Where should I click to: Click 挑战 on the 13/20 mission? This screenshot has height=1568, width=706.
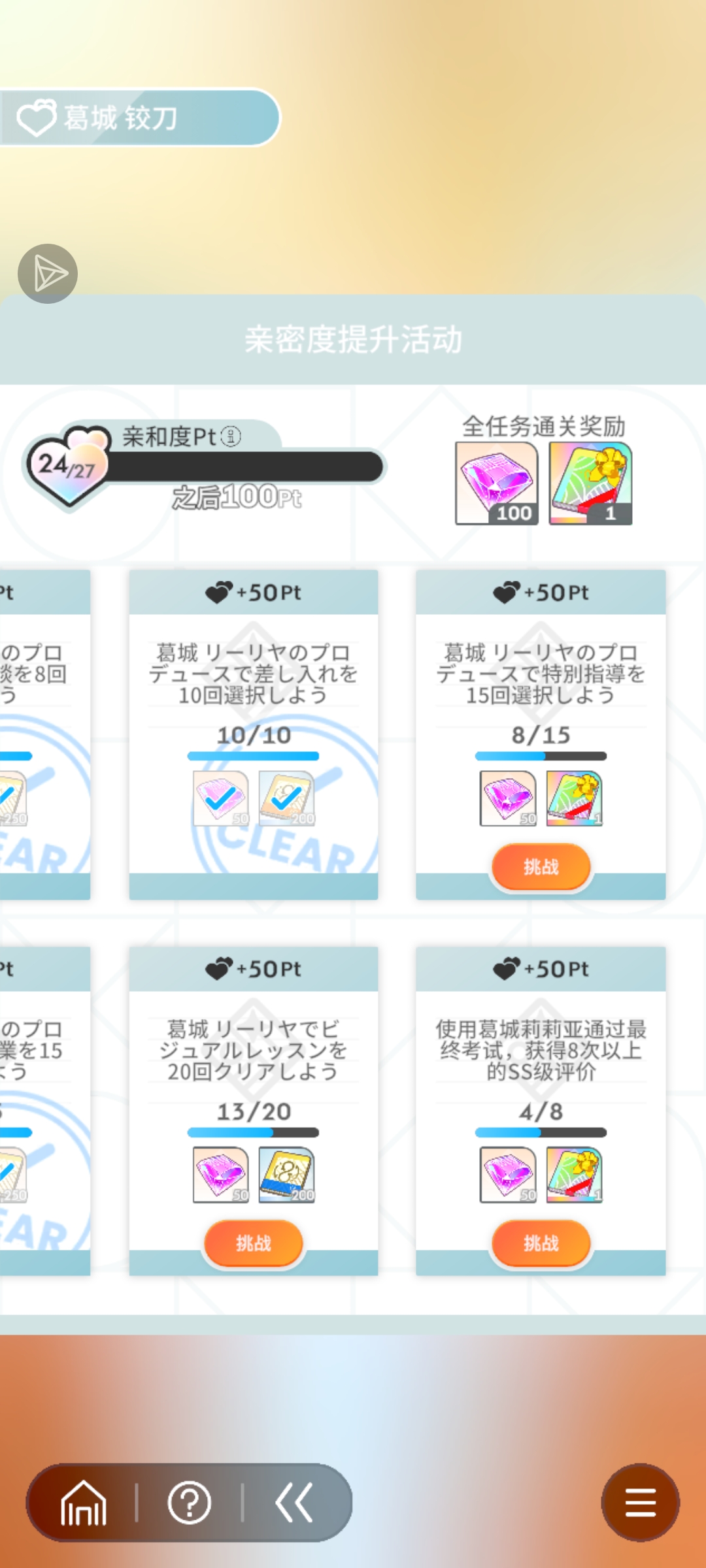(x=254, y=1243)
